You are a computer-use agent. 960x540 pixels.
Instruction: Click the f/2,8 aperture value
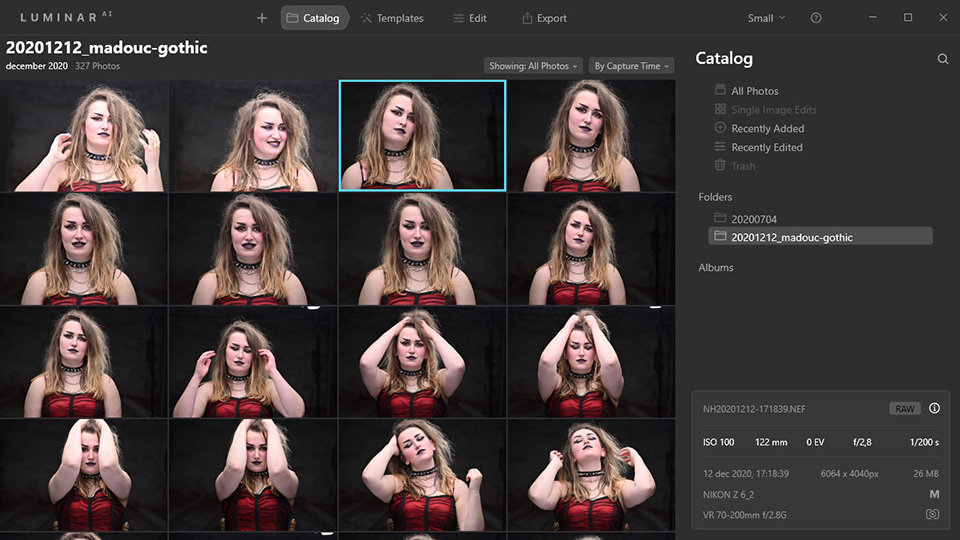point(862,442)
